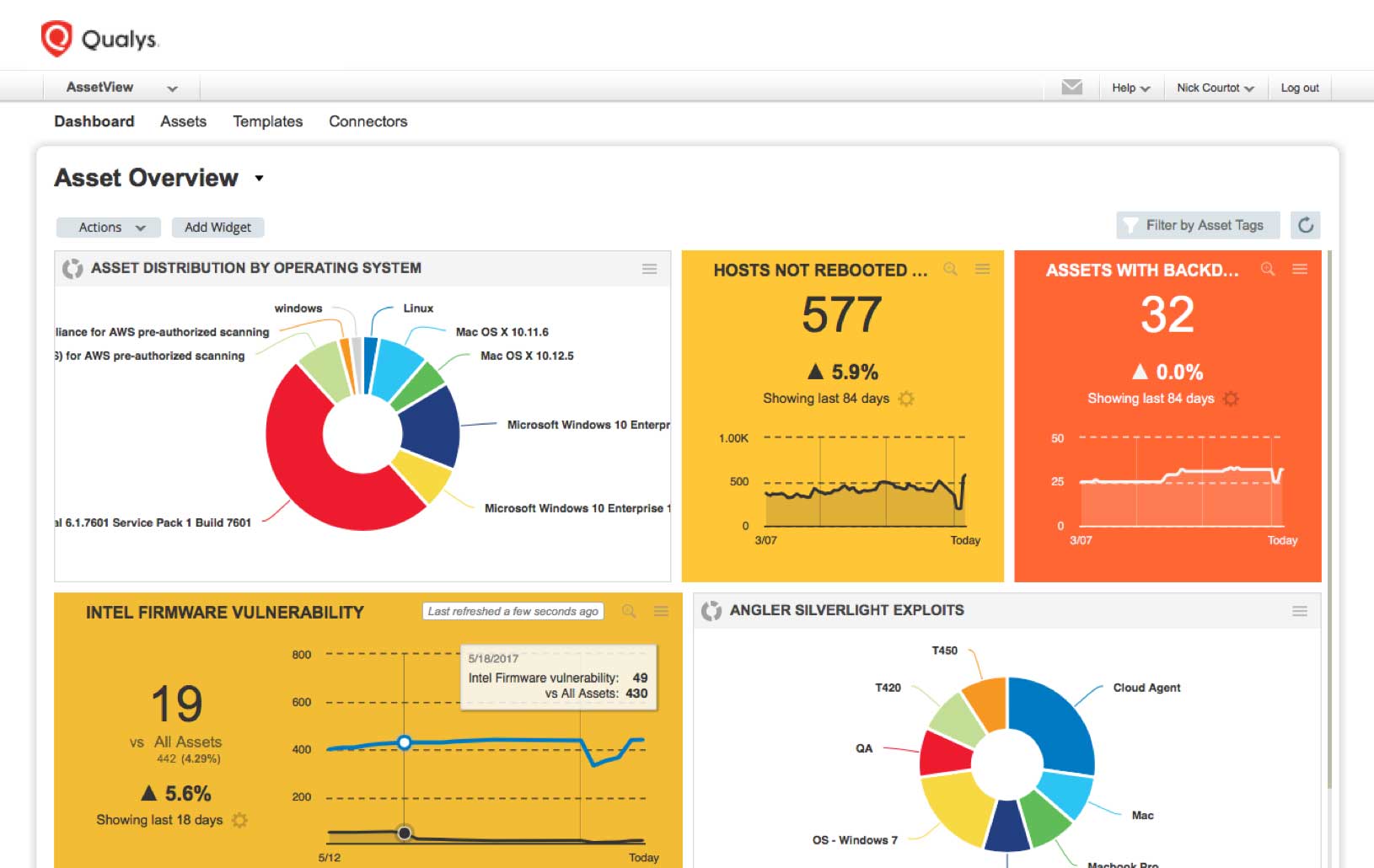Click the 5.6% increase indicator
The image size is (1374, 868).
(x=175, y=793)
